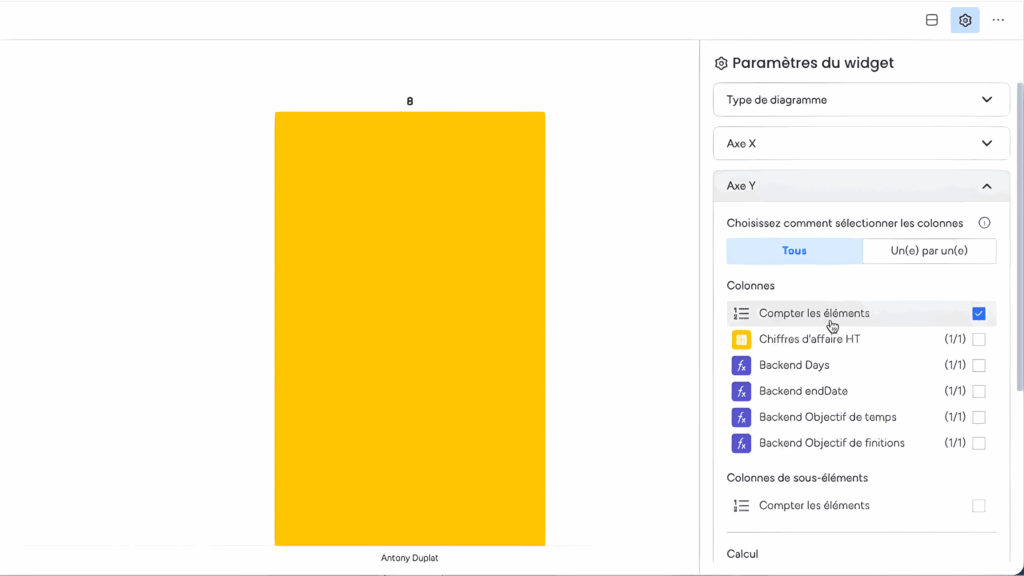Click the info icon beside column selection
Viewport: 1024px width, 576px height.
[x=984, y=223]
